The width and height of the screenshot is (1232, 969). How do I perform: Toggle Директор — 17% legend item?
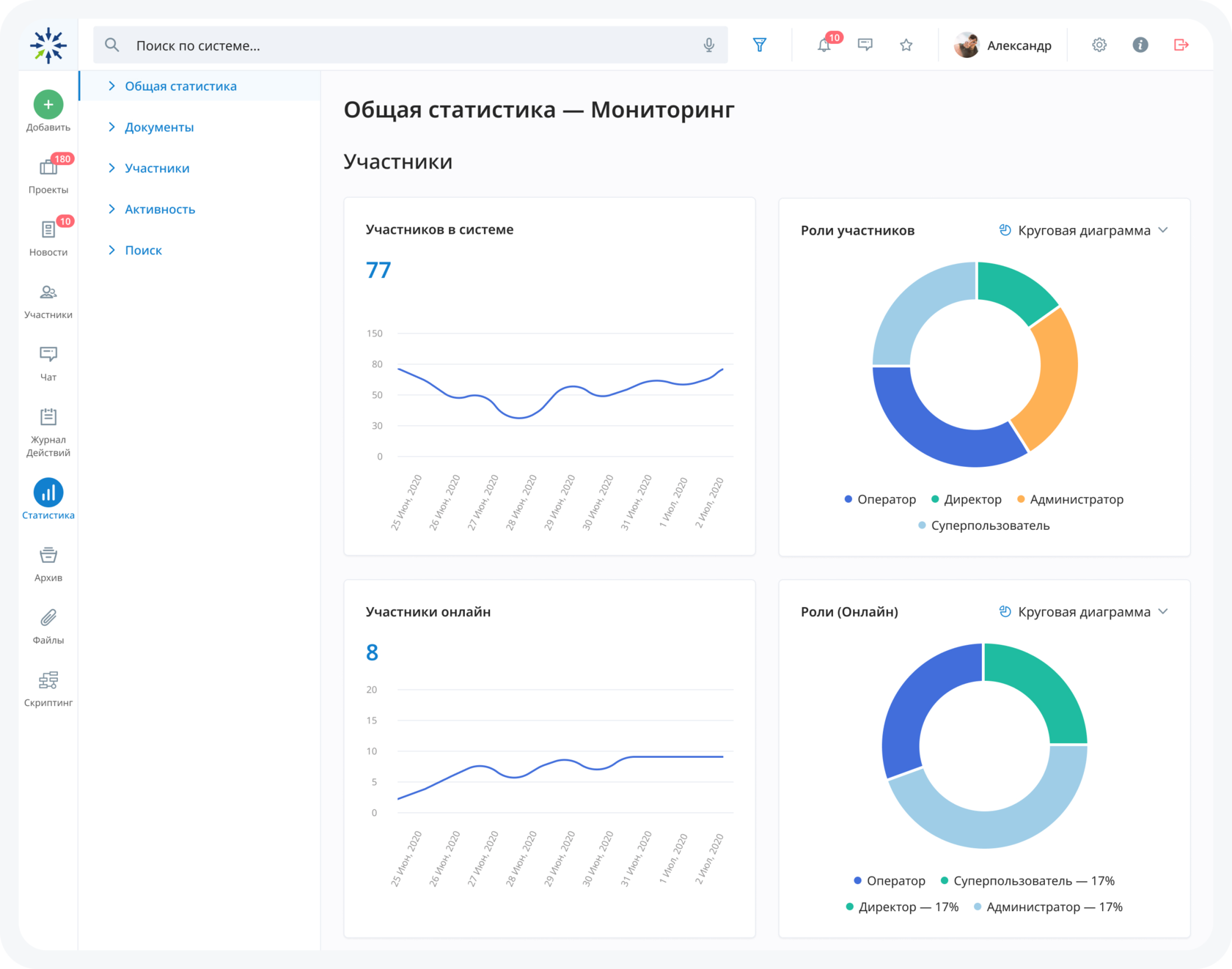click(902, 907)
